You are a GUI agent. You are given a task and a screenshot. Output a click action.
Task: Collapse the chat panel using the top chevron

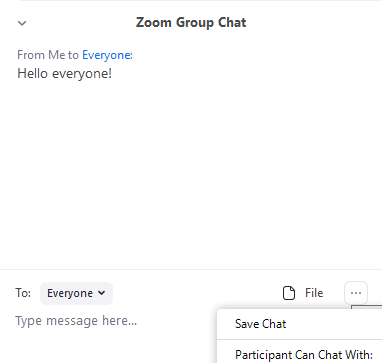[22, 23]
